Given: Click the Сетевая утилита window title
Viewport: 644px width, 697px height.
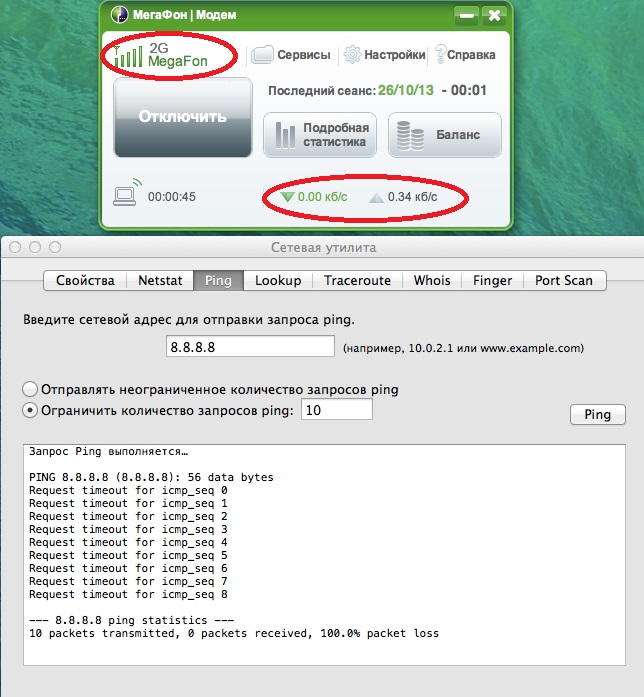Looking at the screenshot, I should click(324, 248).
